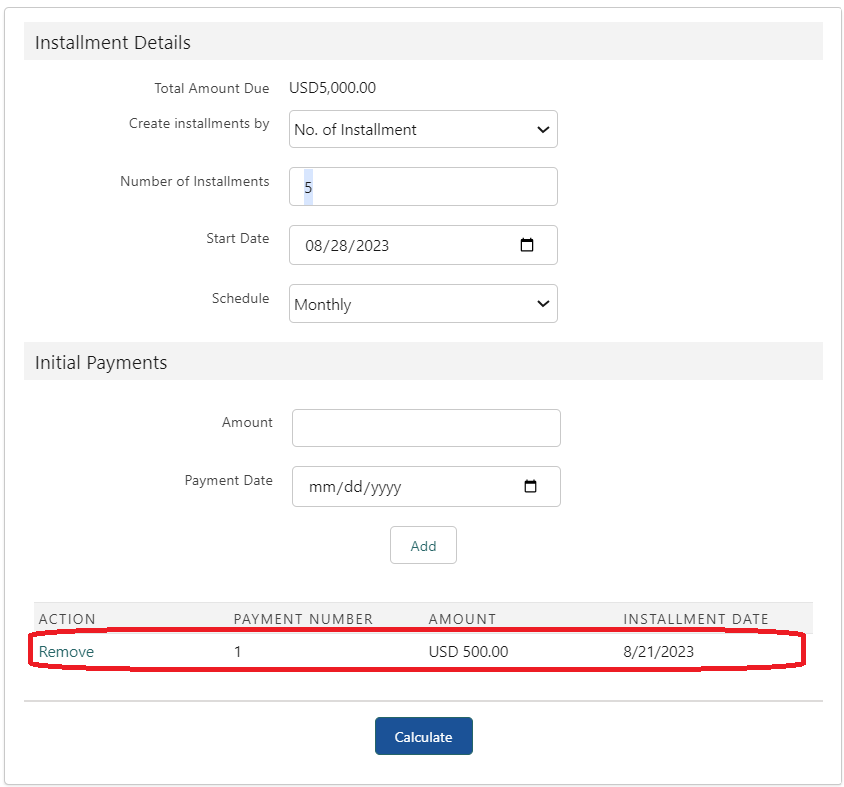Click the AMOUNT column header
This screenshot has height=787, width=844.
coord(462,619)
